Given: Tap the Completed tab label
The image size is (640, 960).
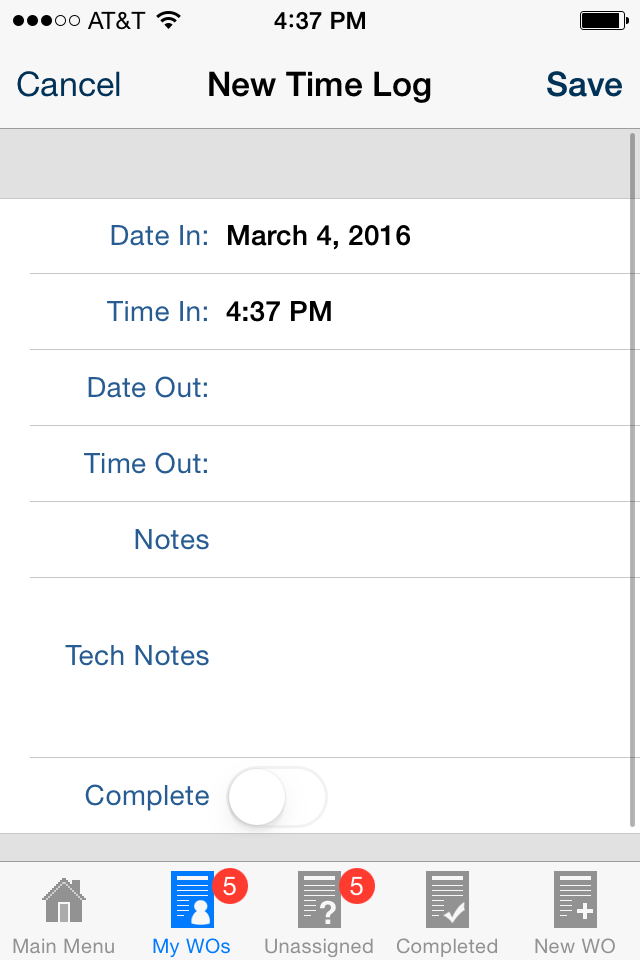Looking at the screenshot, I should pyautogui.click(x=447, y=946).
